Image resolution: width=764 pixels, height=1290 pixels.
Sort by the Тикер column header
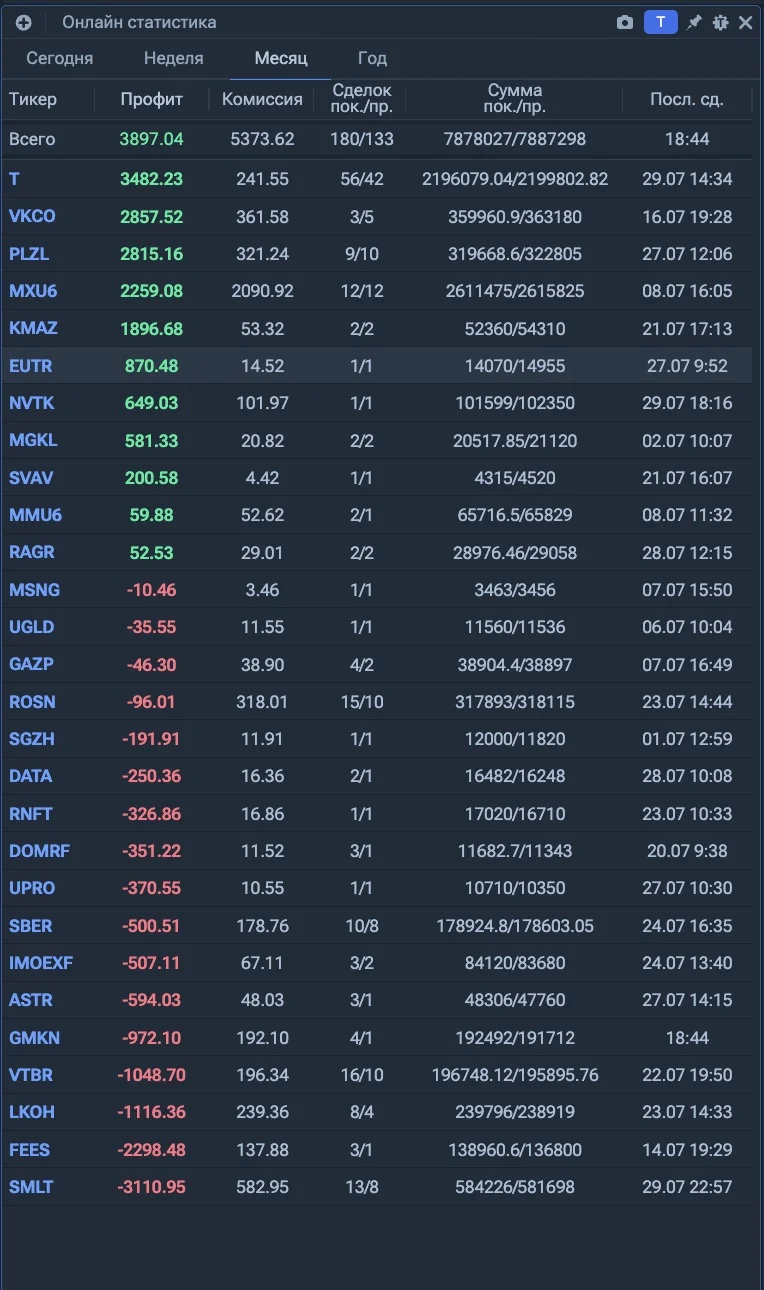33,99
